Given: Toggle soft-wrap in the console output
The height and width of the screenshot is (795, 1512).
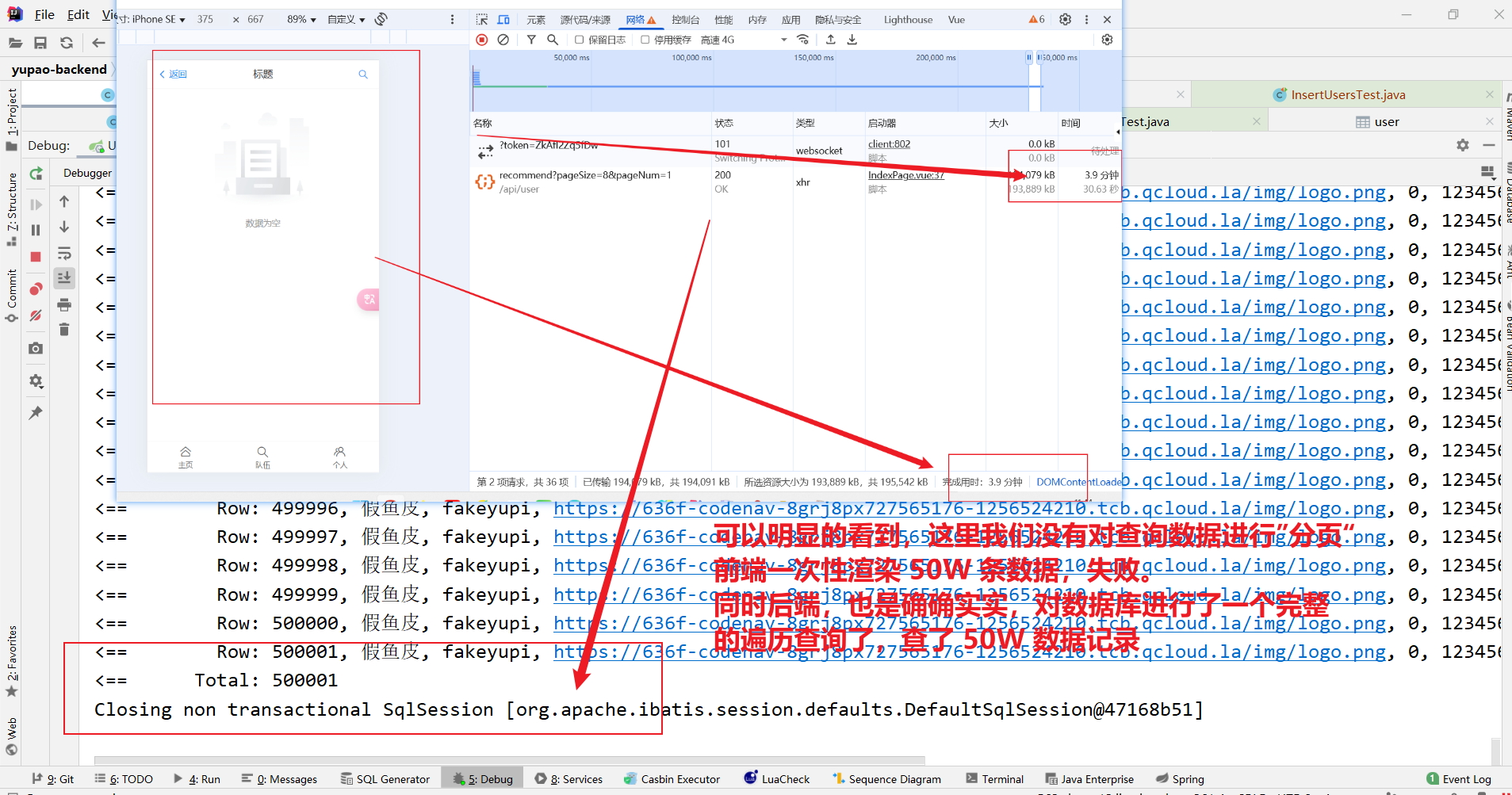Looking at the screenshot, I should pyautogui.click(x=64, y=254).
